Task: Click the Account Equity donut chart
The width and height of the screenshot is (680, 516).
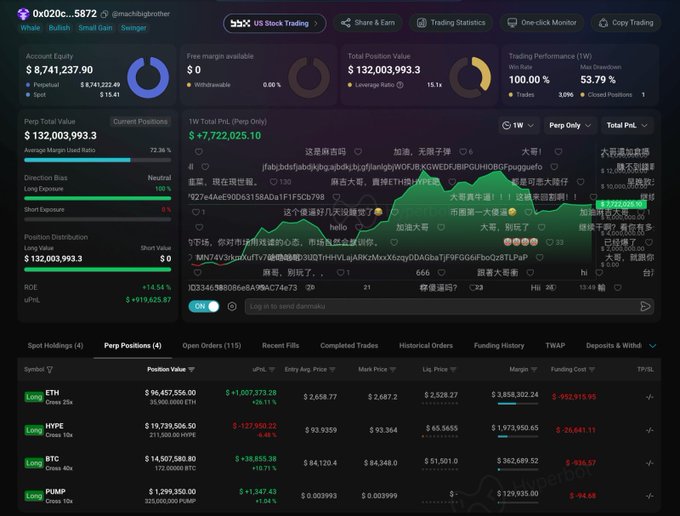Action: (x=148, y=78)
